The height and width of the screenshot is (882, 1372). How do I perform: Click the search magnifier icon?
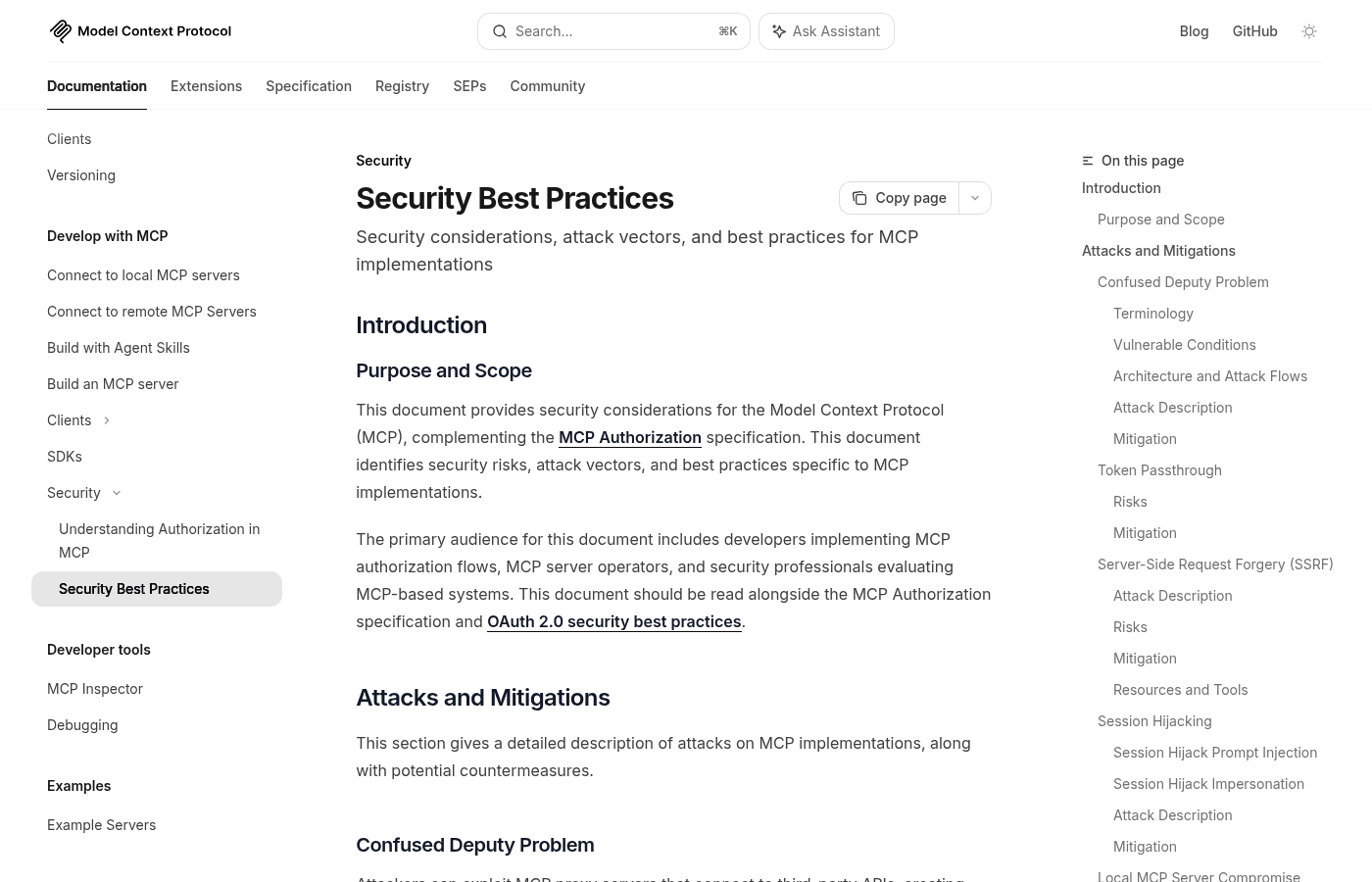click(500, 31)
